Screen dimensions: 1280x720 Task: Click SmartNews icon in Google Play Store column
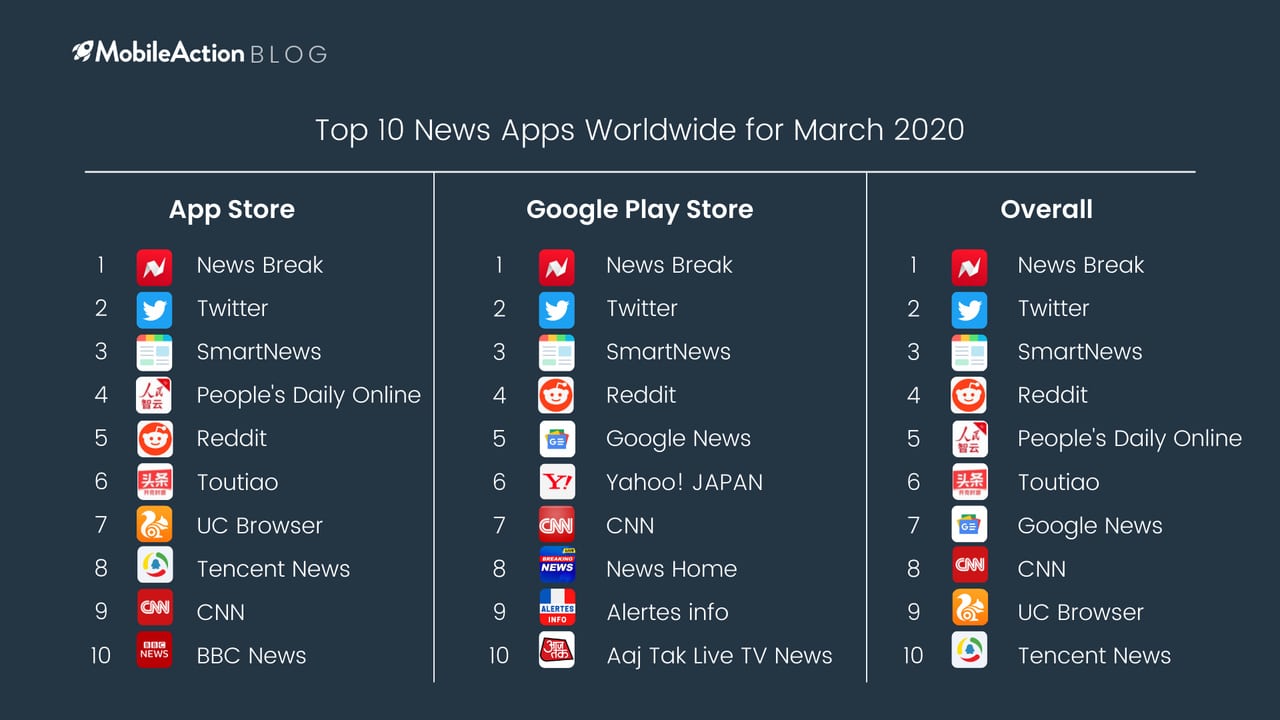click(x=557, y=353)
